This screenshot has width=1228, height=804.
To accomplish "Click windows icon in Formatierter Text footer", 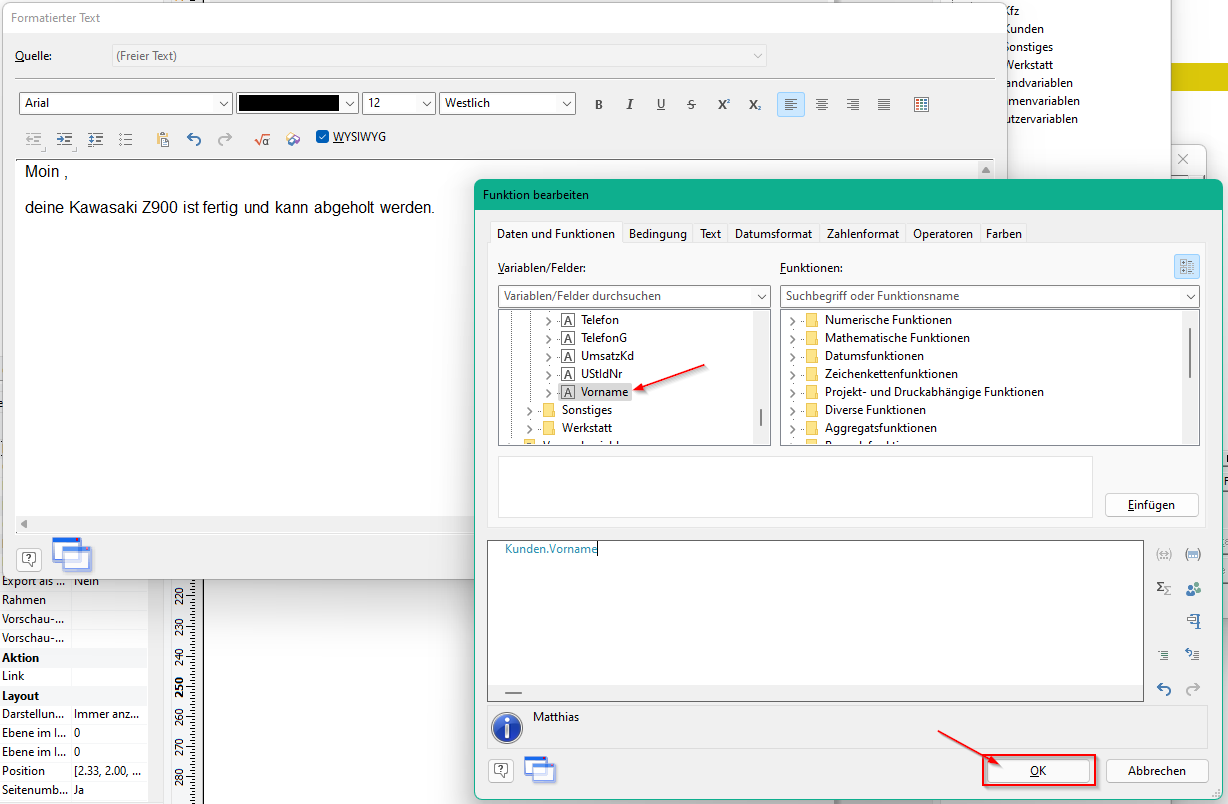I will pyautogui.click(x=71, y=554).
